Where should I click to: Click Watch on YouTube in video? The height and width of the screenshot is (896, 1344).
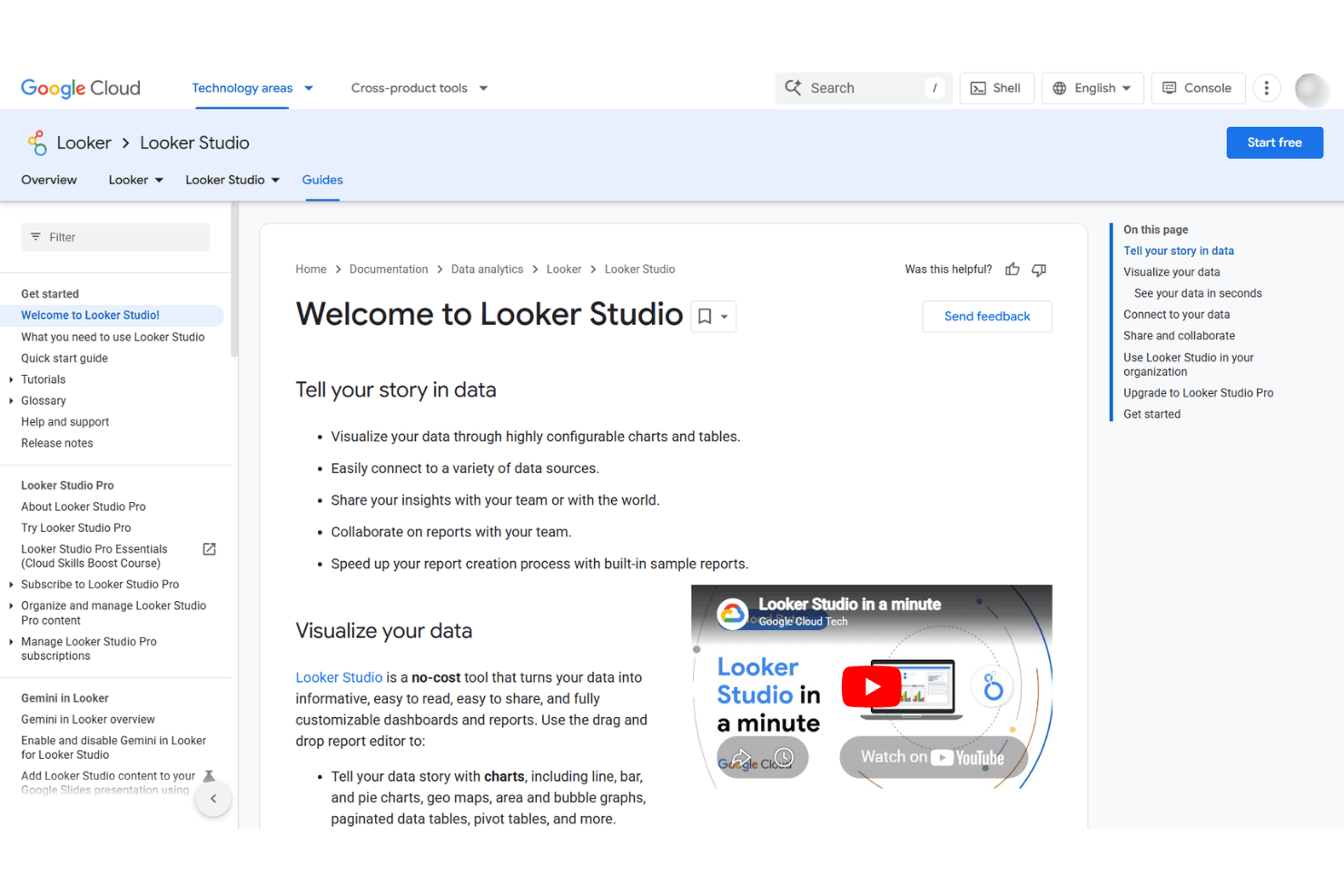(933, 757)
